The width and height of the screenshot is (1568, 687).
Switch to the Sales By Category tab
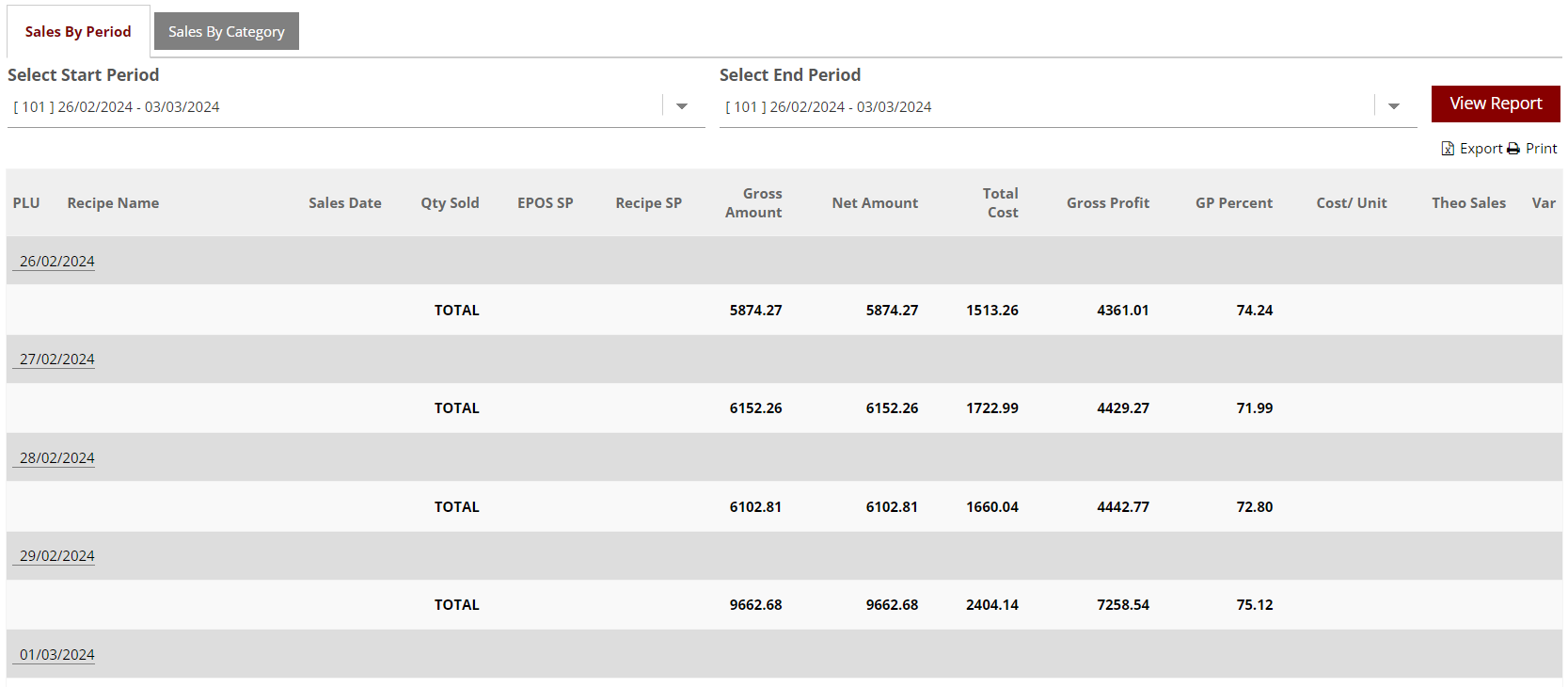[226, 32]
